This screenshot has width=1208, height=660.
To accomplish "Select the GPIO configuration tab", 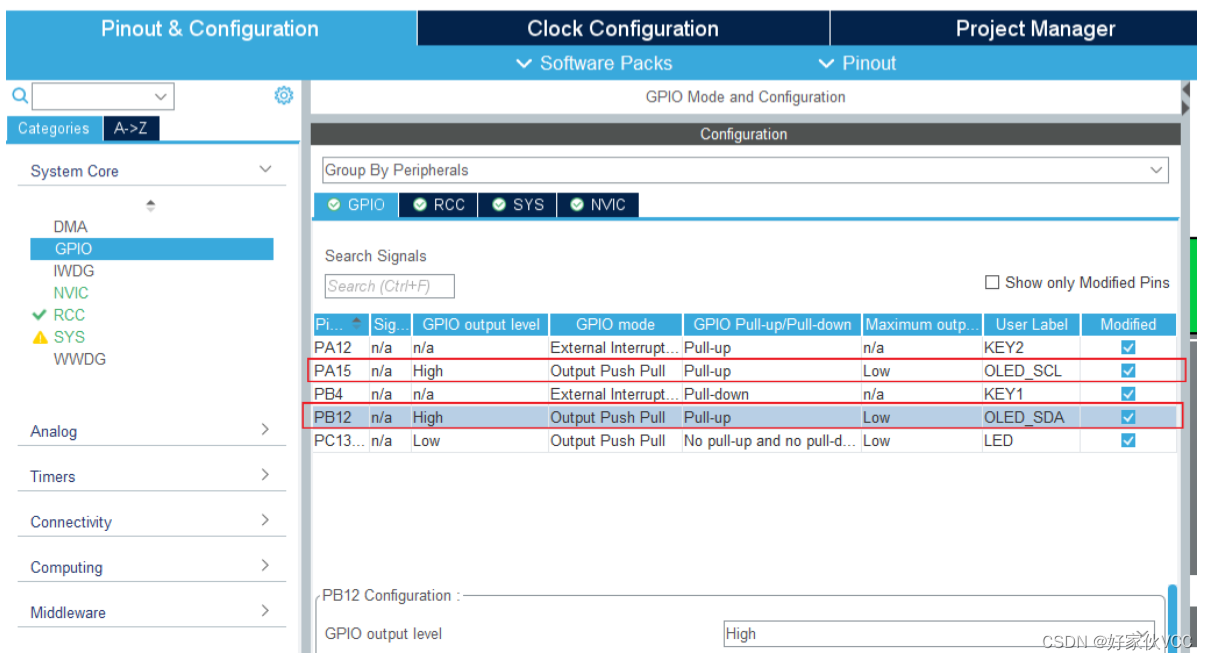I will (356, 205).
